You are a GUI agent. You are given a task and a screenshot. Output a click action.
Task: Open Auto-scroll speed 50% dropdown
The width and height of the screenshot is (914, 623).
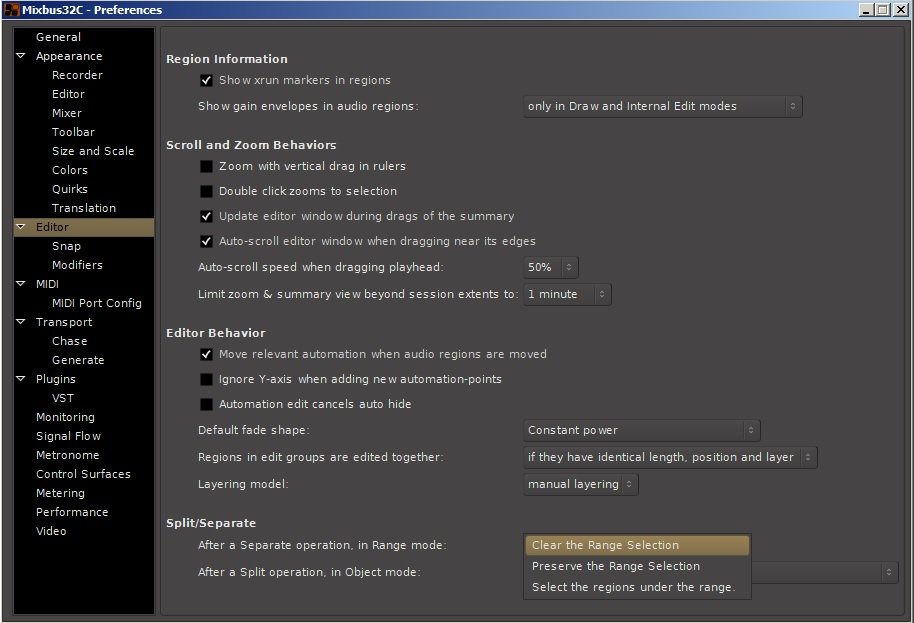click(550, 267)
